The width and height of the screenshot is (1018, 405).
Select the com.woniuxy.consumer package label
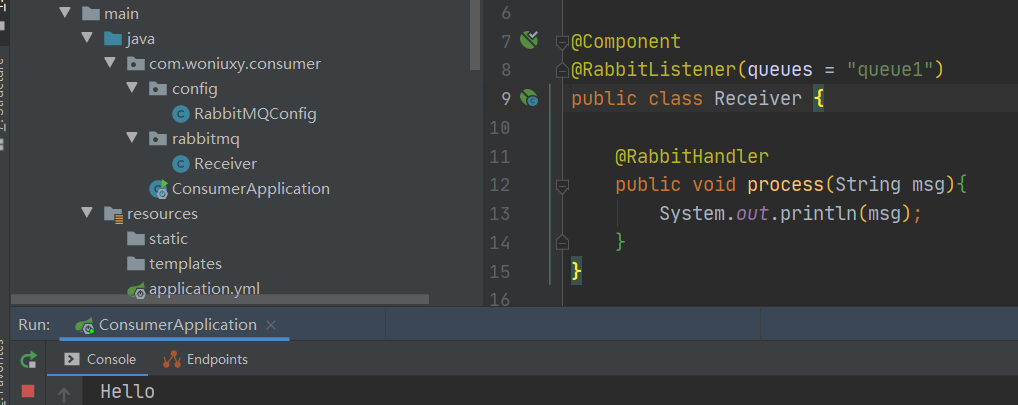coord(235,64)
